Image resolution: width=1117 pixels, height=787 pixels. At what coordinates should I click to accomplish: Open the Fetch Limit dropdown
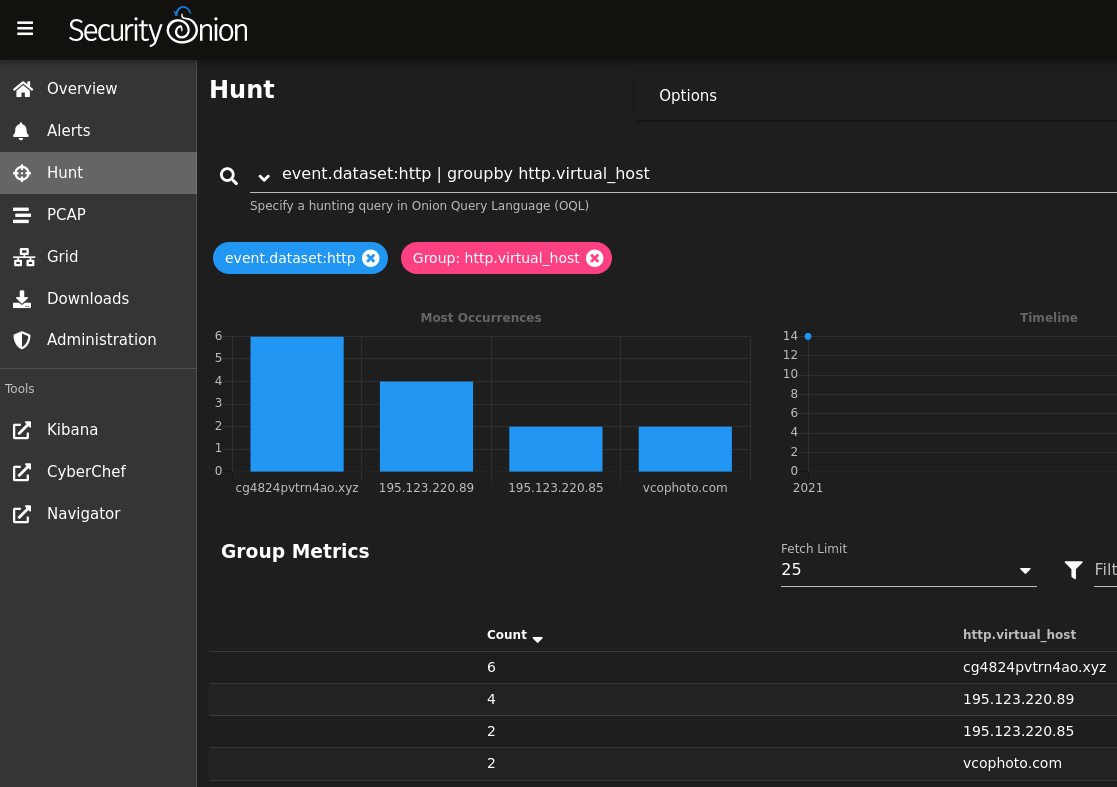(908, 570)
